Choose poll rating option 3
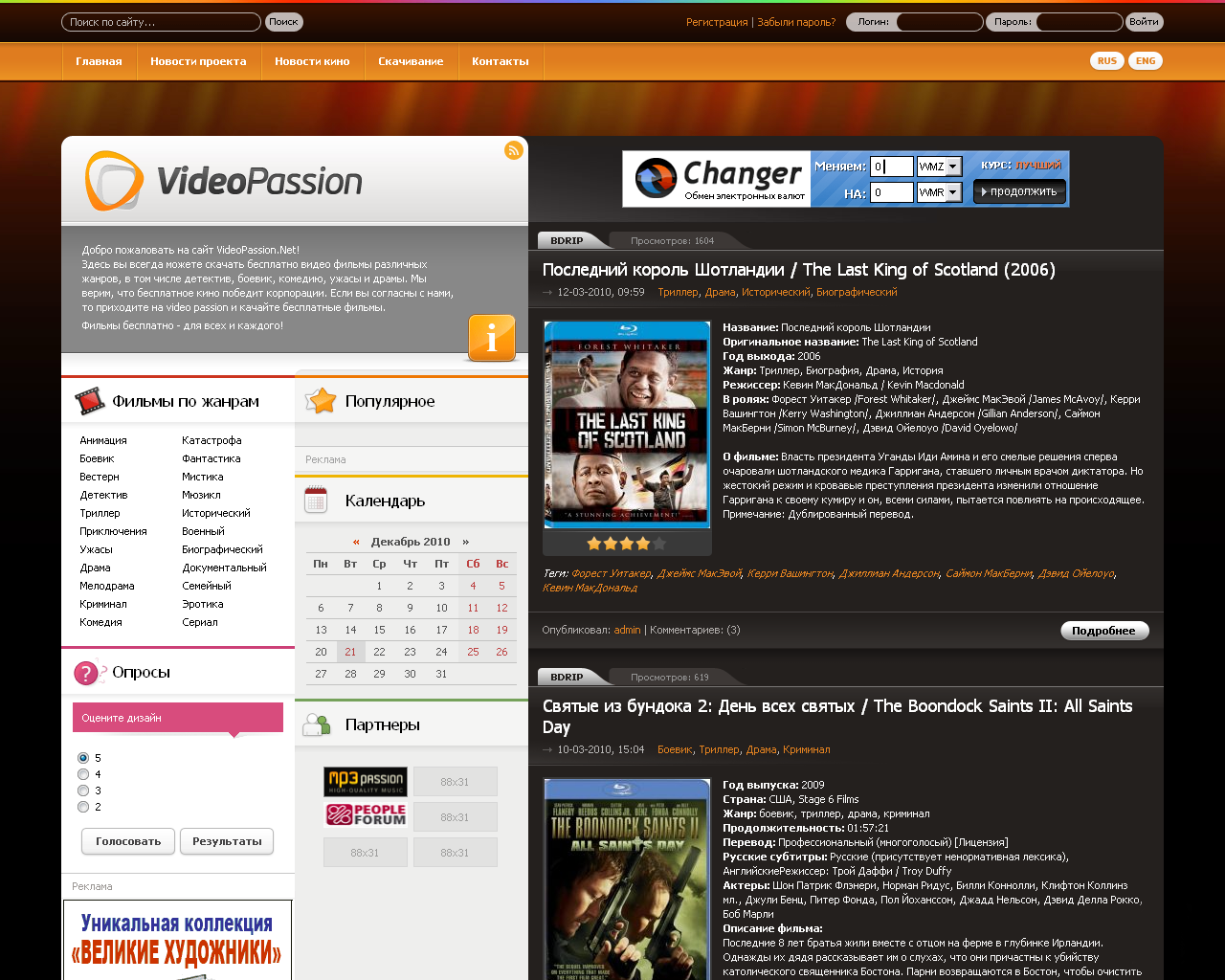1225x980 pixels. [x=83, y=791]
